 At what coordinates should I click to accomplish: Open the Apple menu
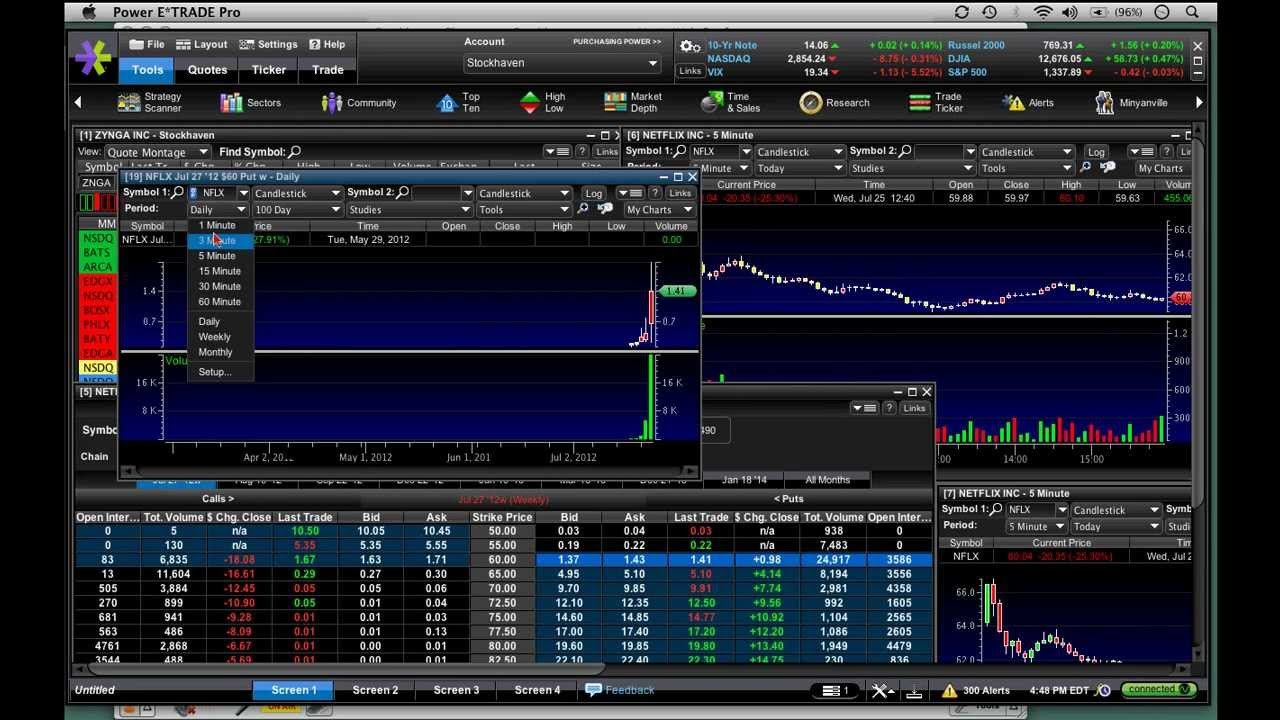point(89,12)
